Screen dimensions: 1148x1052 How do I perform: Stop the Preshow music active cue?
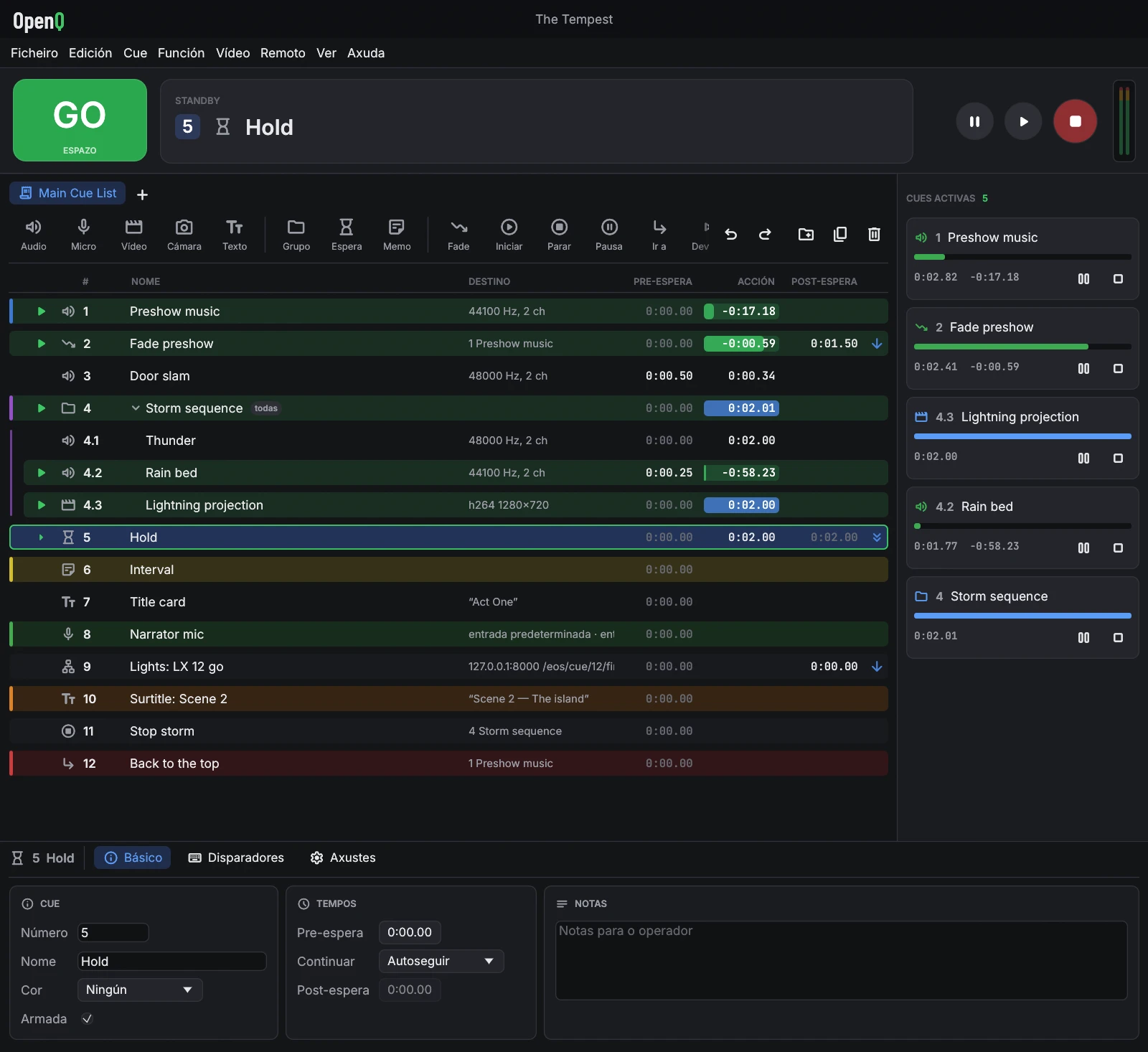click(1118, 279)
